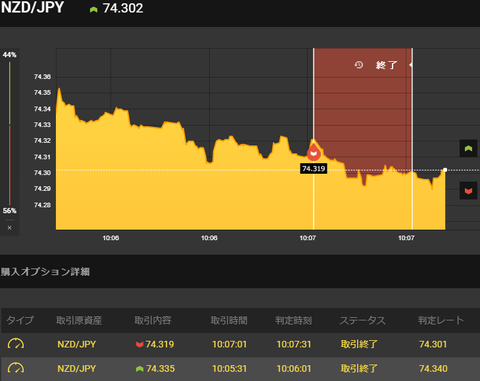Screen dimensions: 480x381
Task: Click the ステータス column header
Action: point(363,320)
